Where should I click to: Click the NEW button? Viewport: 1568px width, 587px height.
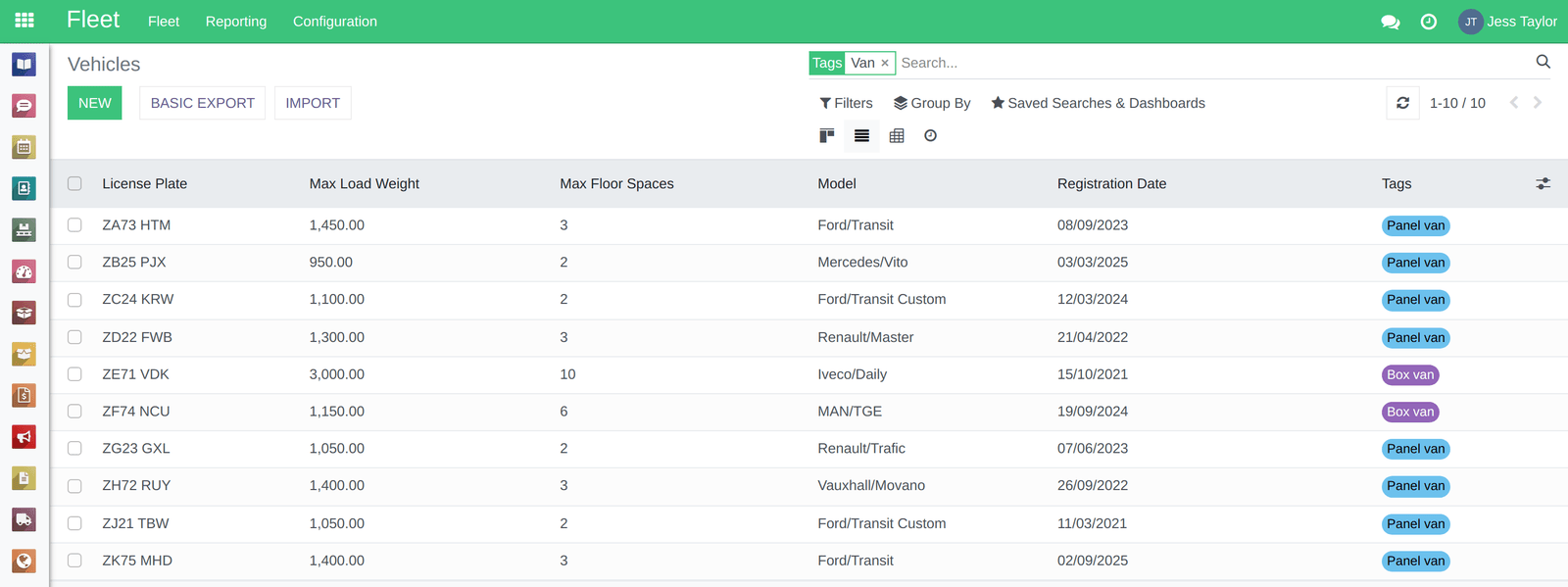(x=95, y=103)
